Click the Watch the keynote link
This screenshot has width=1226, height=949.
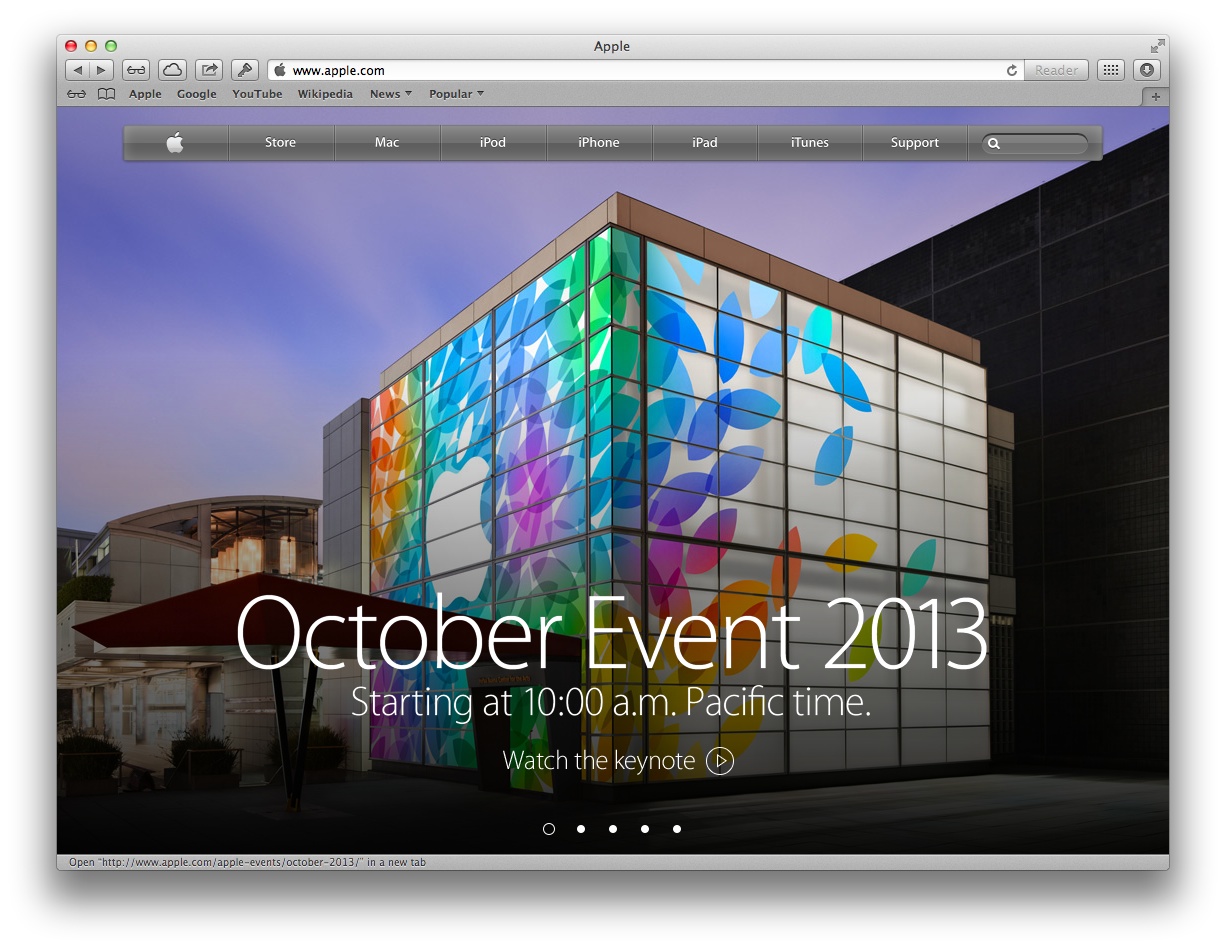[599, 761]
